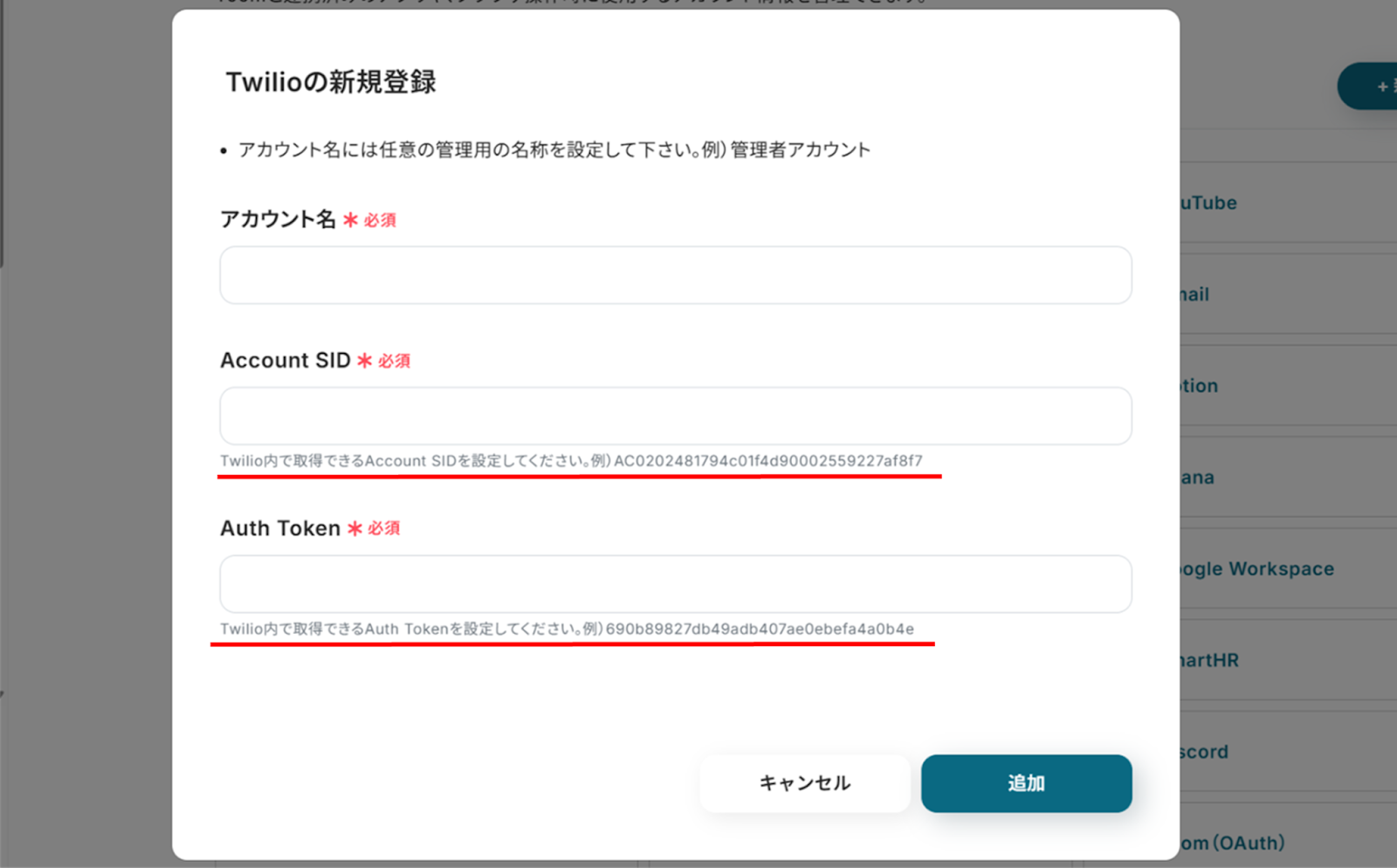Select the Asana row in background list
This screenshot has height=868, width=1397.
1288,477
